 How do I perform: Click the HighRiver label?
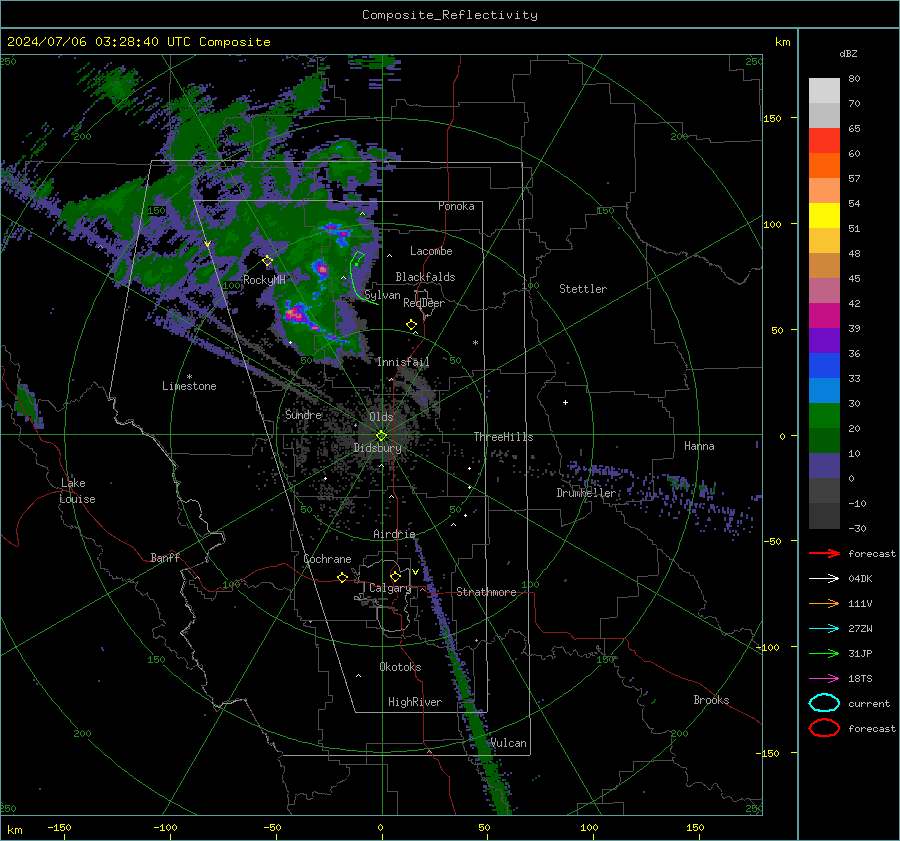click(x=415, y=702)
